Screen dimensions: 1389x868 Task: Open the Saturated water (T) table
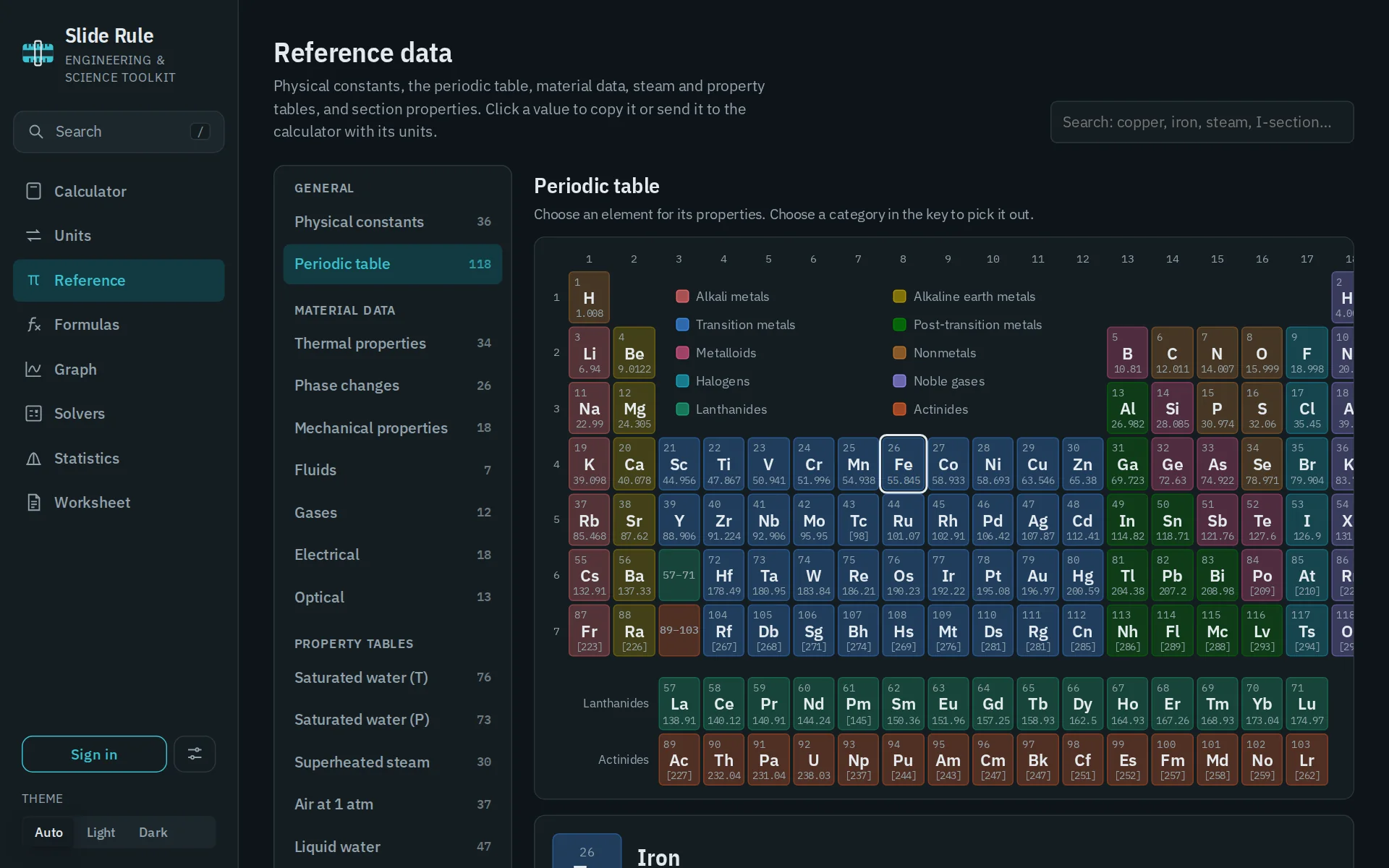(393, 678)
